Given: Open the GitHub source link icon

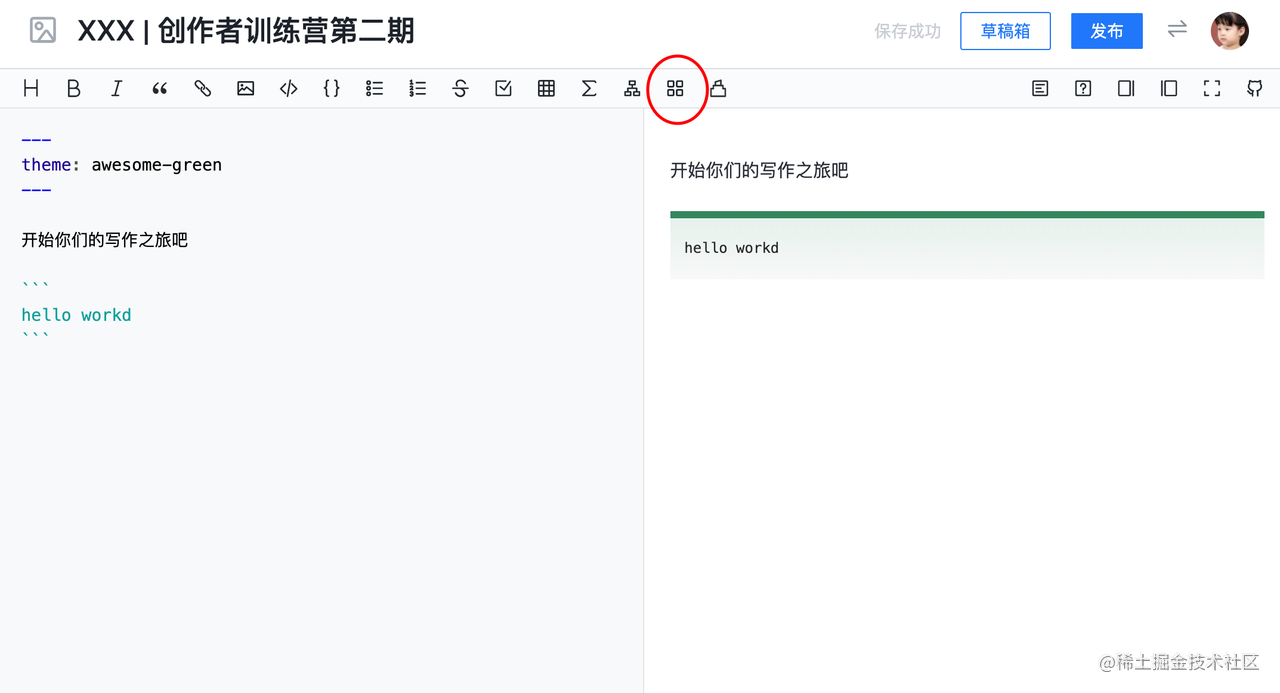Looking at the screenshot, I should (1256, 89).
